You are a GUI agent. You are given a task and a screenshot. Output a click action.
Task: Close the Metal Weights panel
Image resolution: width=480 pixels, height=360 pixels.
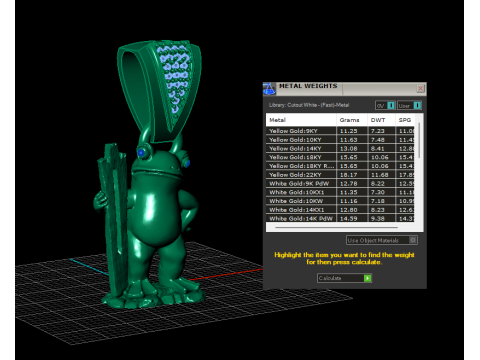tap(420, 88)
